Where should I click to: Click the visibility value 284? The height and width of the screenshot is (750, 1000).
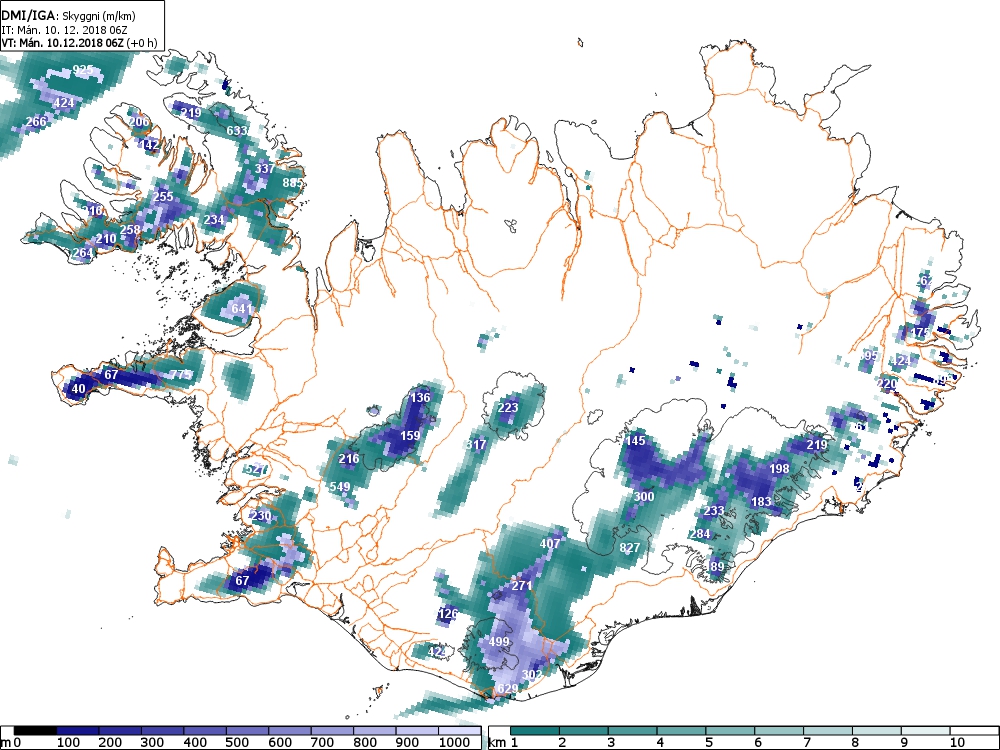pyautogui.click(x=700, y=534)
